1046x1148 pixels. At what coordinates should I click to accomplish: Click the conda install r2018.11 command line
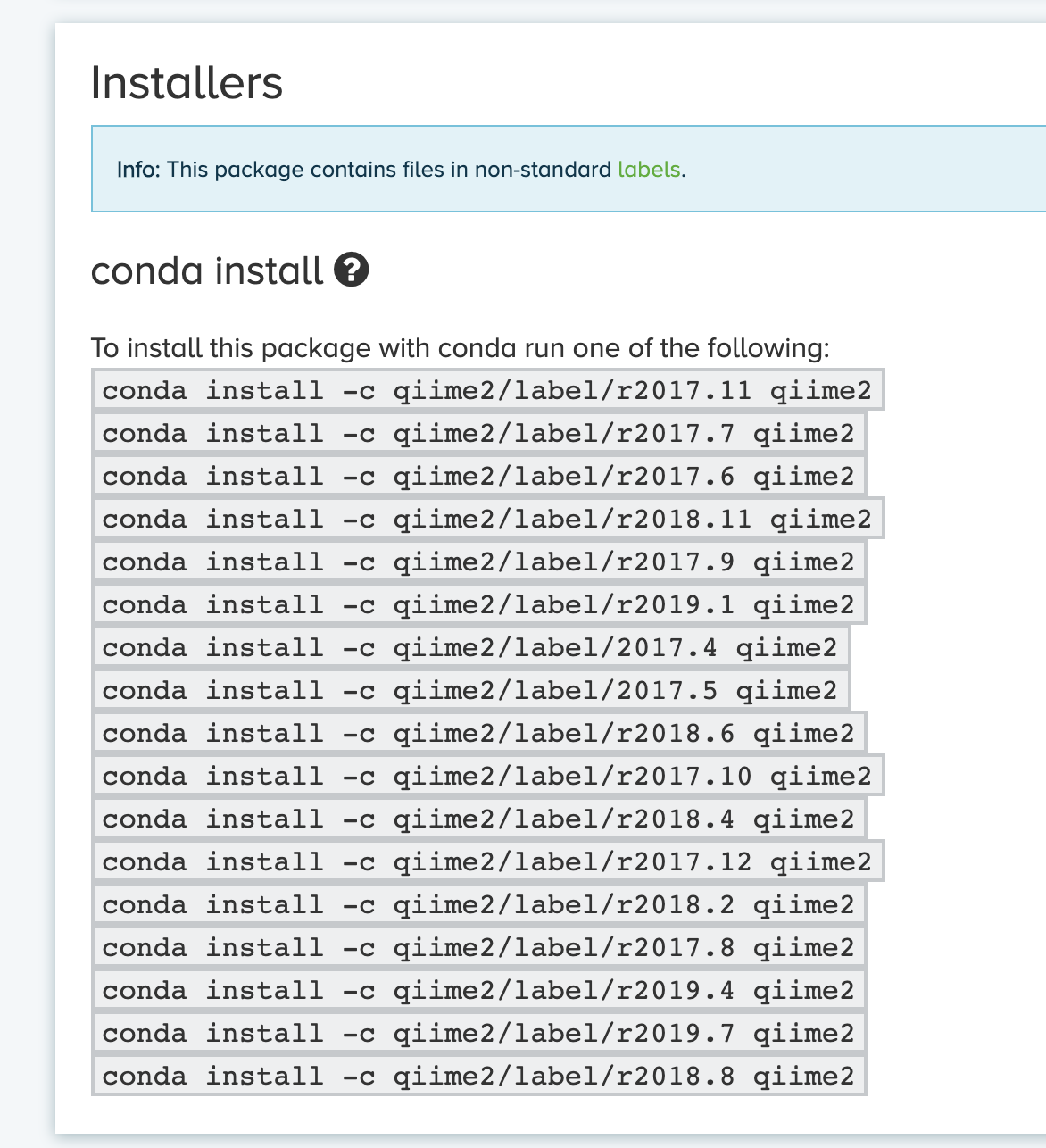(487, 519)
